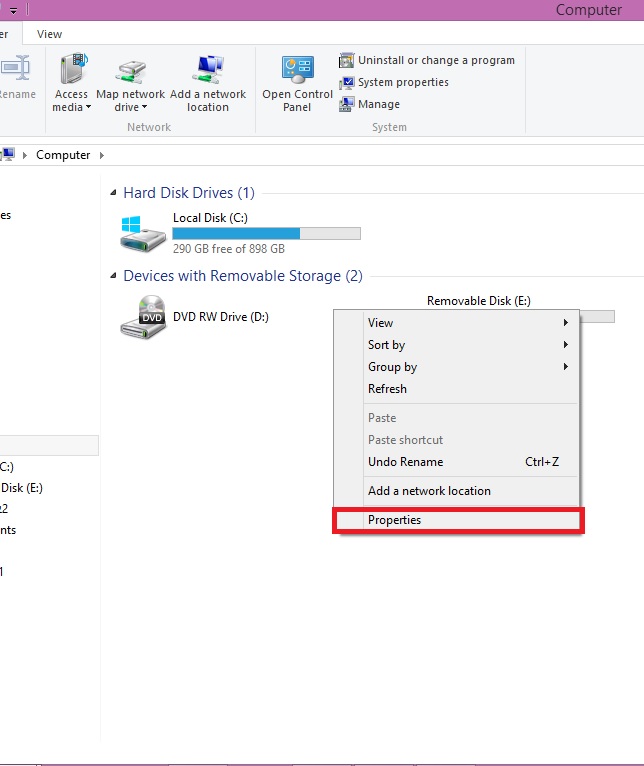Click Uninstall or change a program text
Screen dimensions: 644x766
(x=436, y=61)
